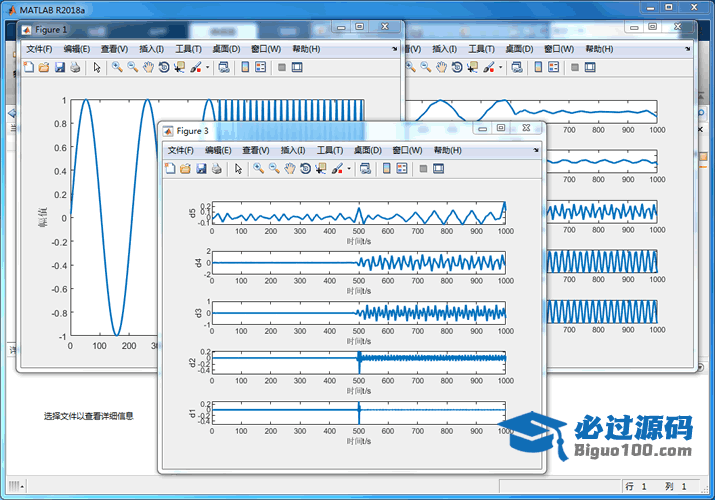This screenshot has width=715, height=500.
Task: Open 窗口(W) menu in Figure 3
Action: (x=407, y=150)
